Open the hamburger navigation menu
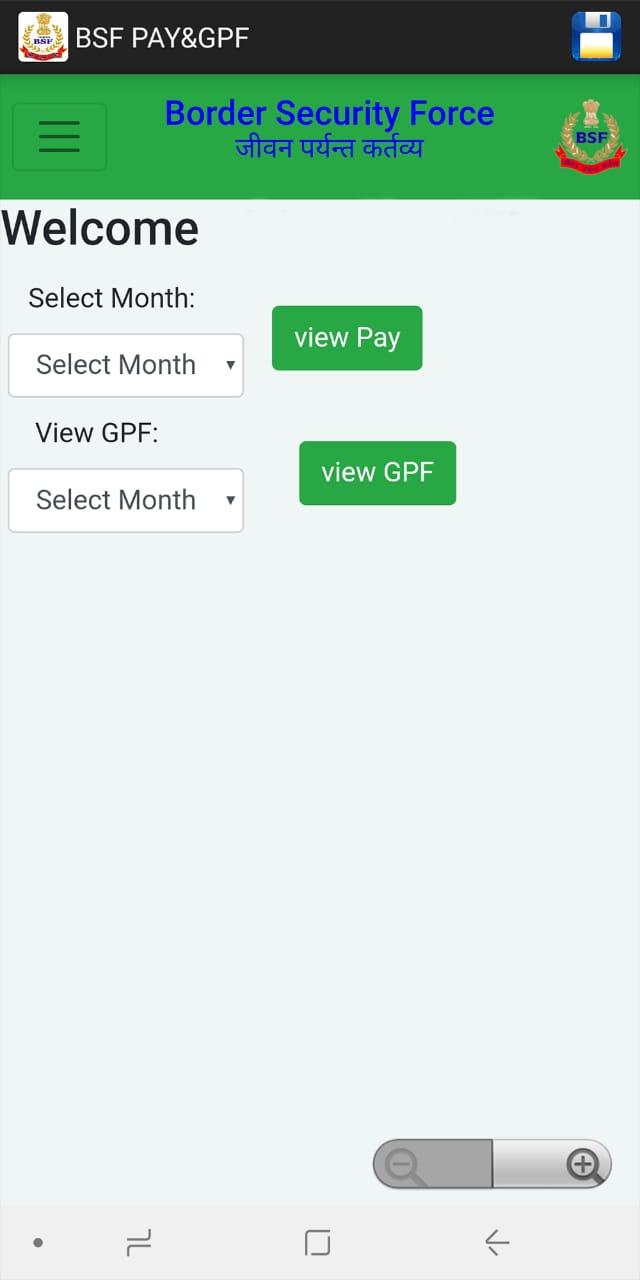Image resolution: width=640 pixels, height=1280 pixels. pos(60,136)
